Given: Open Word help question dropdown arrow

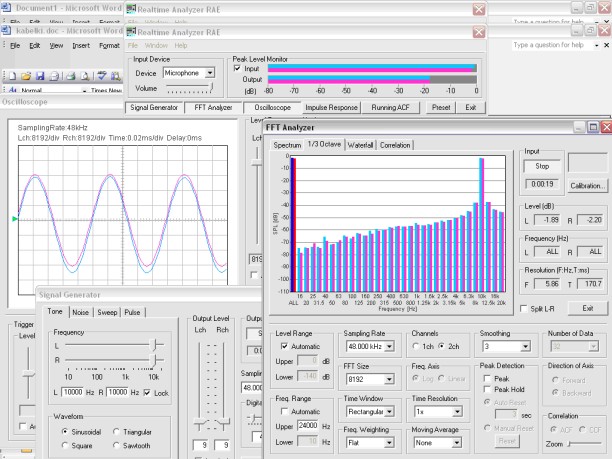Looking at the screenshot, I should [597, 45].
